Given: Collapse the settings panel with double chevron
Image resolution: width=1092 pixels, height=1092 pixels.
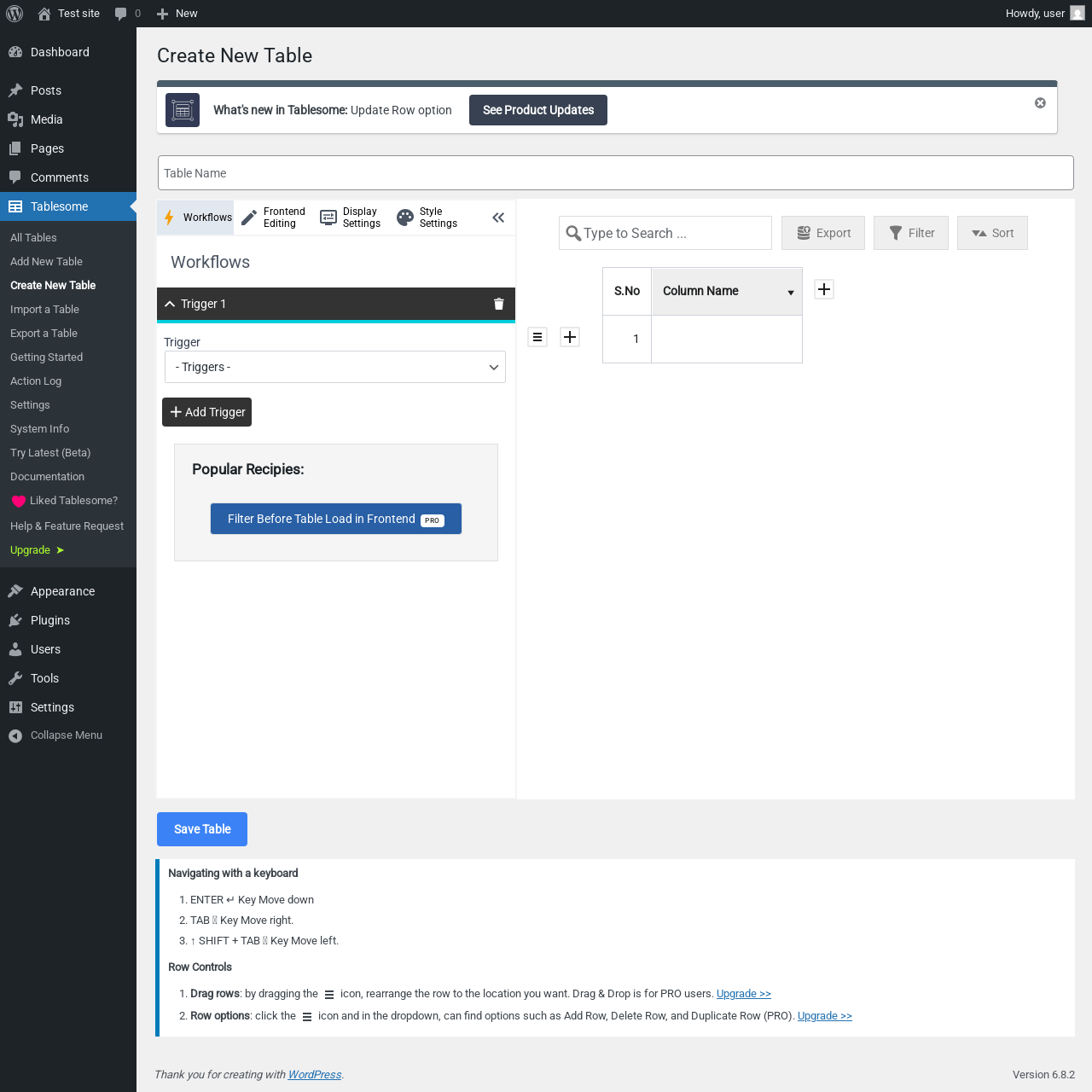Looking at the screenshot, I should tap(498, 218).
